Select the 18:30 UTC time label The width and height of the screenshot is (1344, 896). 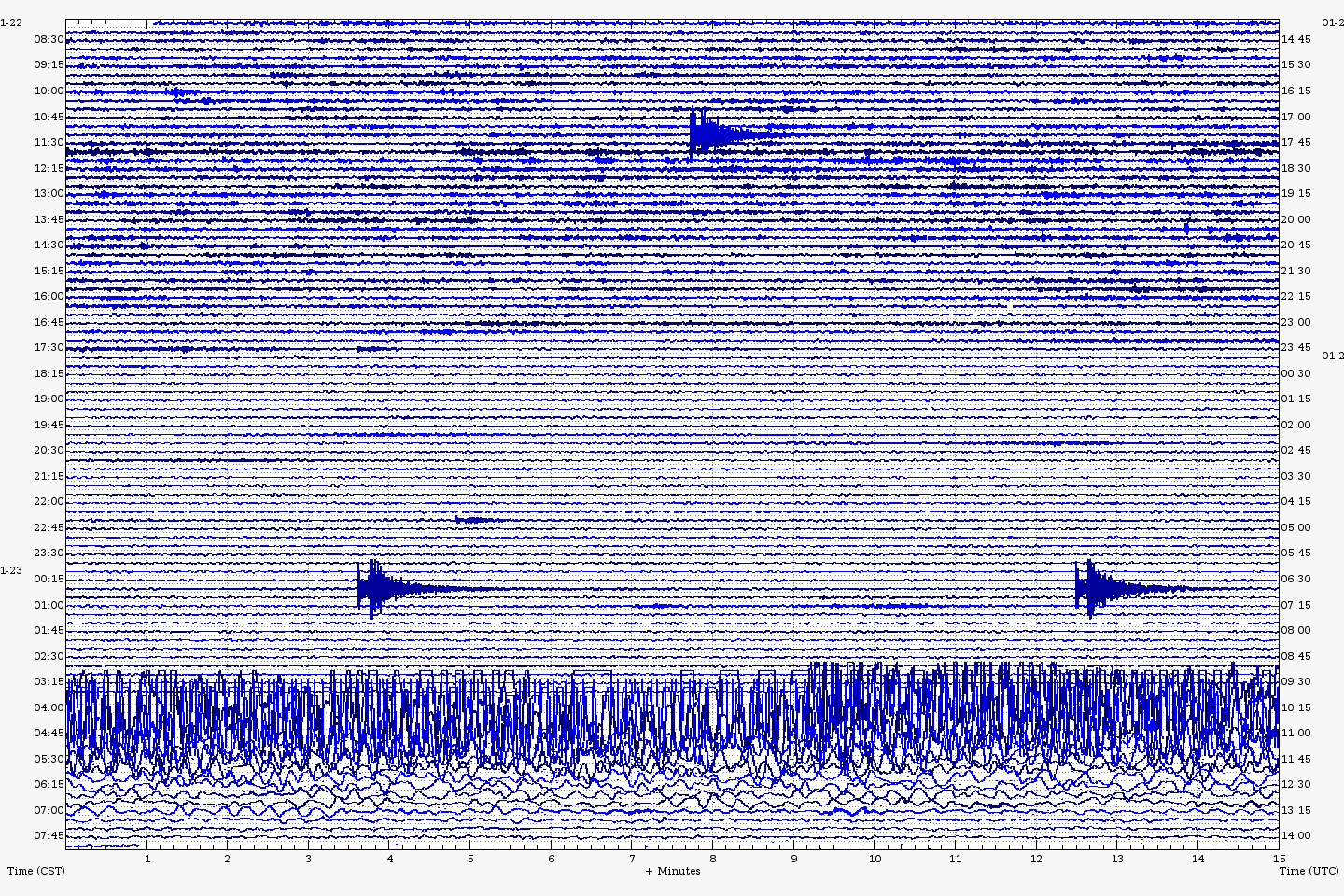point(1295,168)
